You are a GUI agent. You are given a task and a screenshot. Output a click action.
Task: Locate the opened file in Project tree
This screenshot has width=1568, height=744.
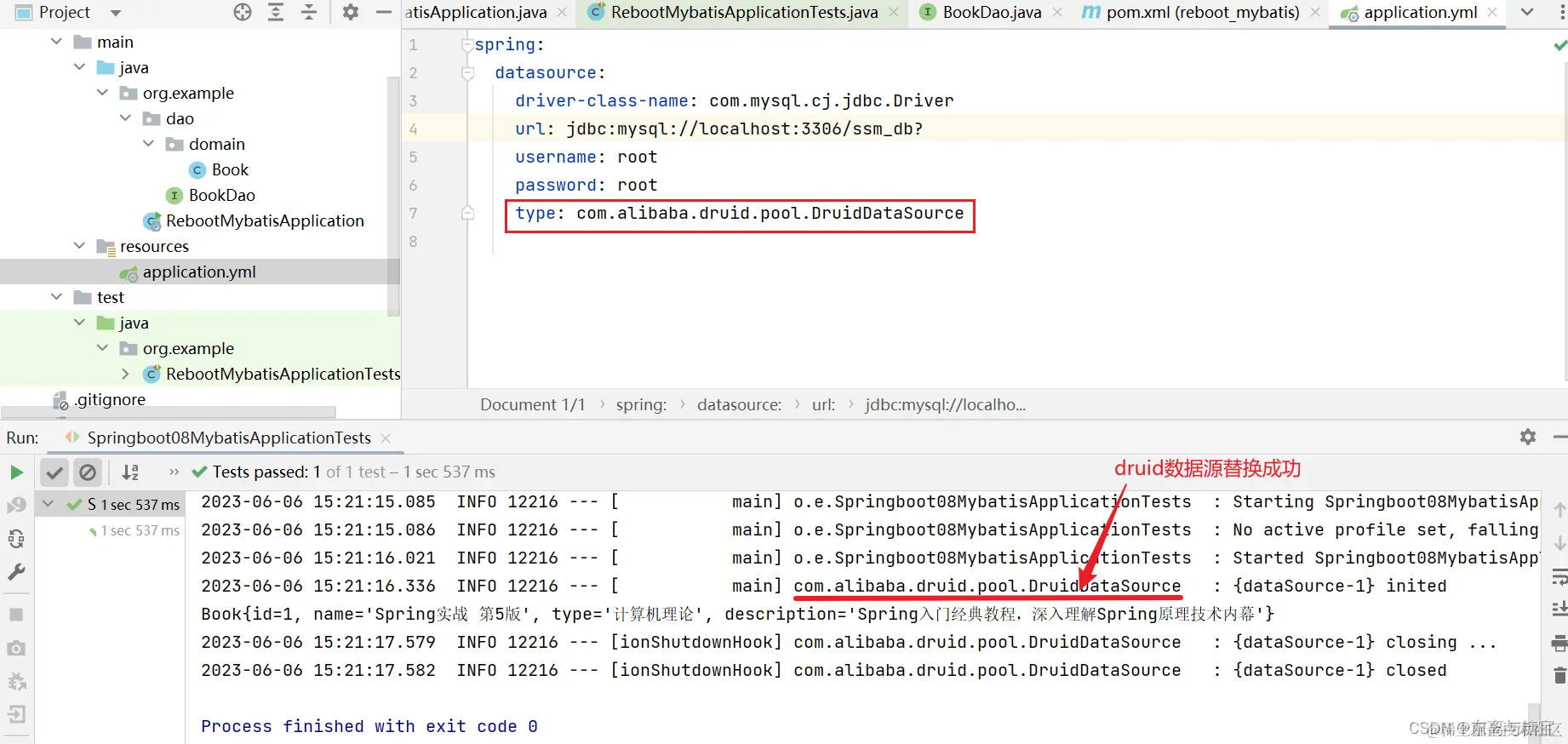(x=243, y=12)
